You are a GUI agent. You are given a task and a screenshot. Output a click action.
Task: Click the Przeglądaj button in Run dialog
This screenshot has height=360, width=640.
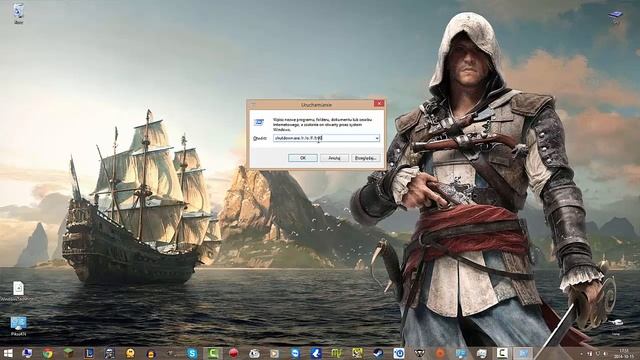[x=366, y=158]
